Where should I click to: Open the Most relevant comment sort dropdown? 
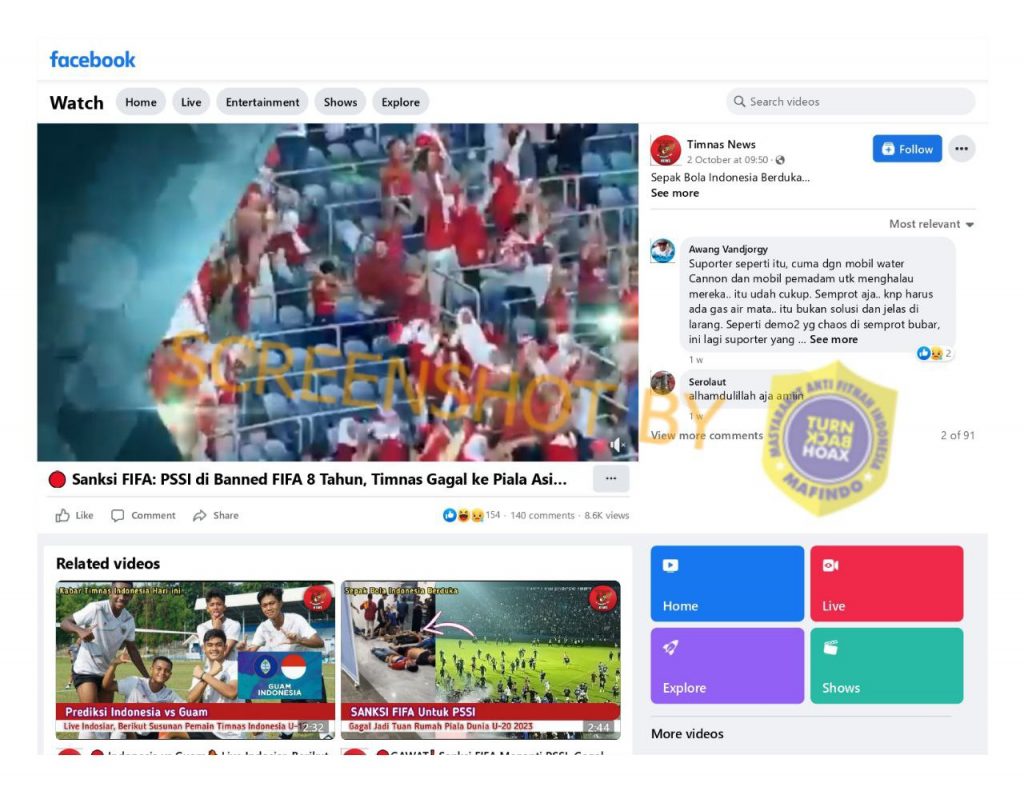pyautogui.click(x=931, y=224)
